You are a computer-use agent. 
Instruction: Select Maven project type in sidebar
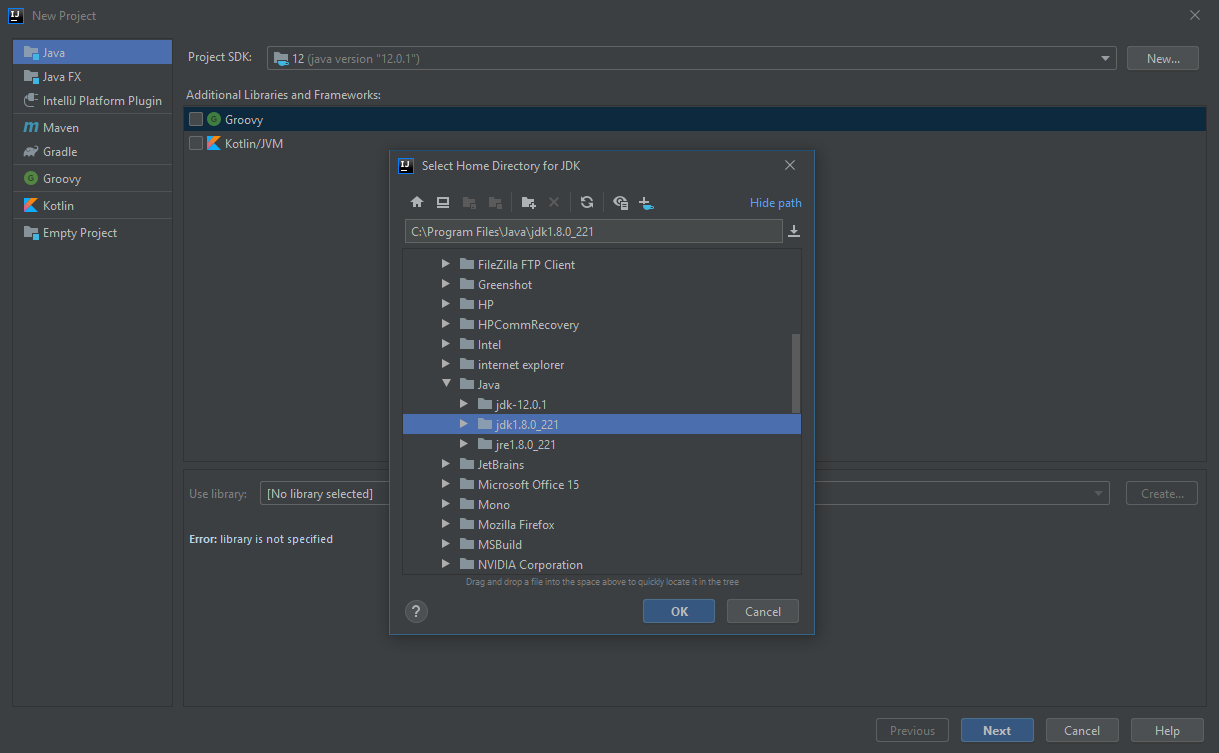pyautogui.click(x=60, y=128)
